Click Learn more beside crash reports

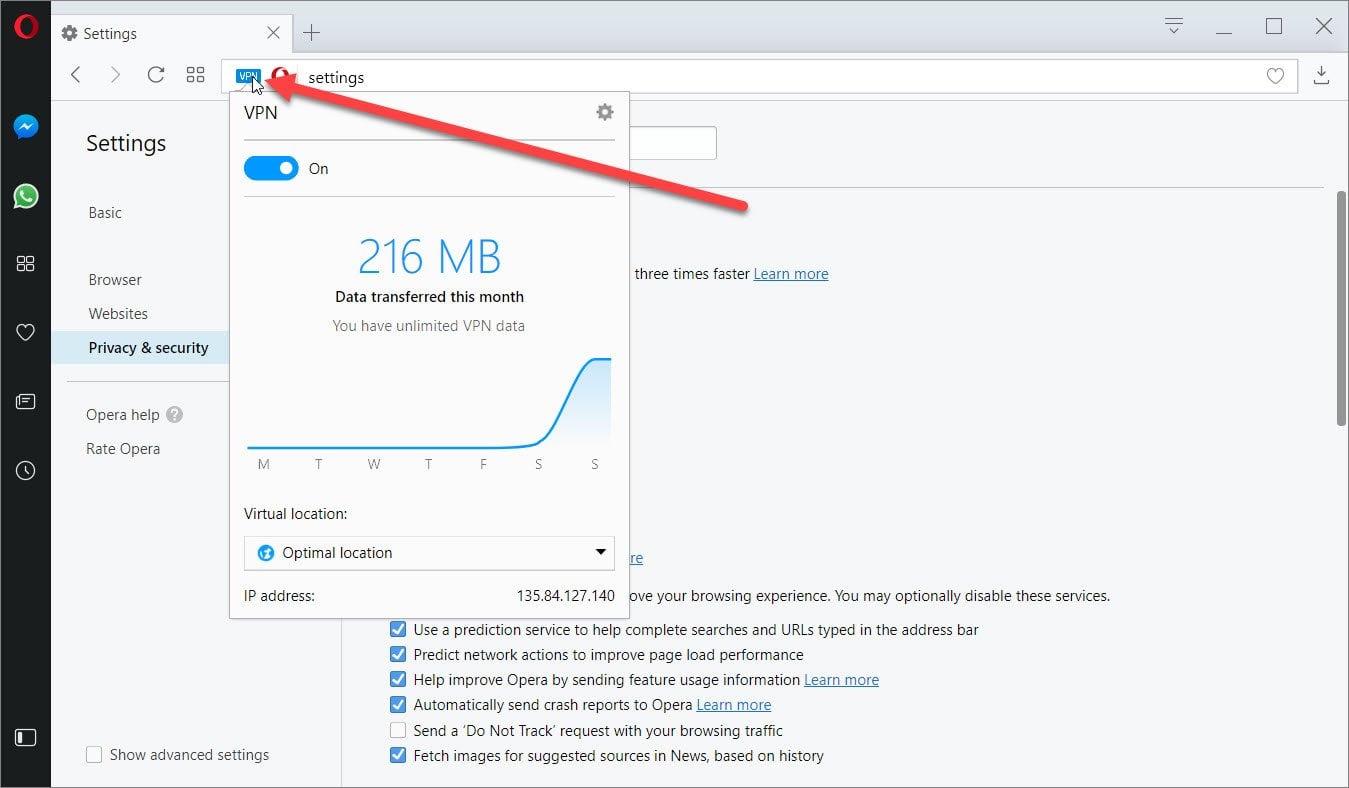[x=733, y=704]
